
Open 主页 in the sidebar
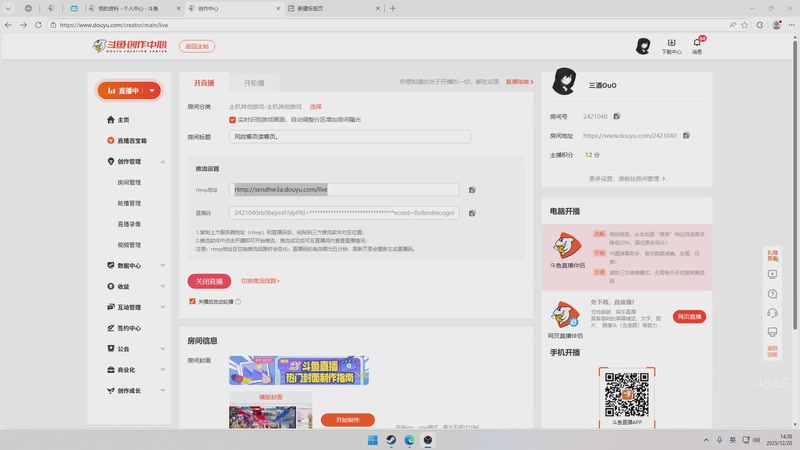coord(118,120)
